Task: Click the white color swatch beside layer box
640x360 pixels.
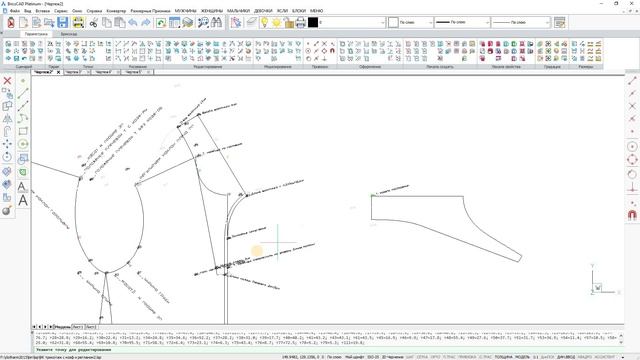Action: pos(393,22)
